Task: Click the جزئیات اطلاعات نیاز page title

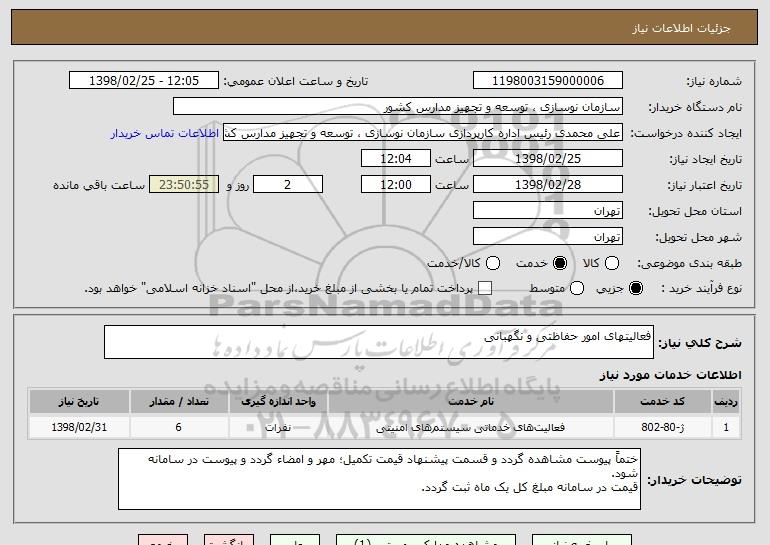Action: coord(681,28)
